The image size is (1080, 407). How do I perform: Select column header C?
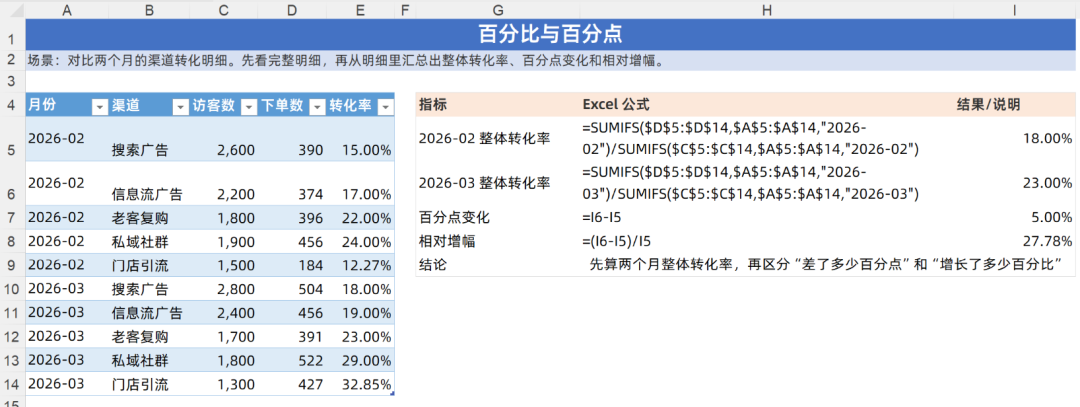point(224,10)
